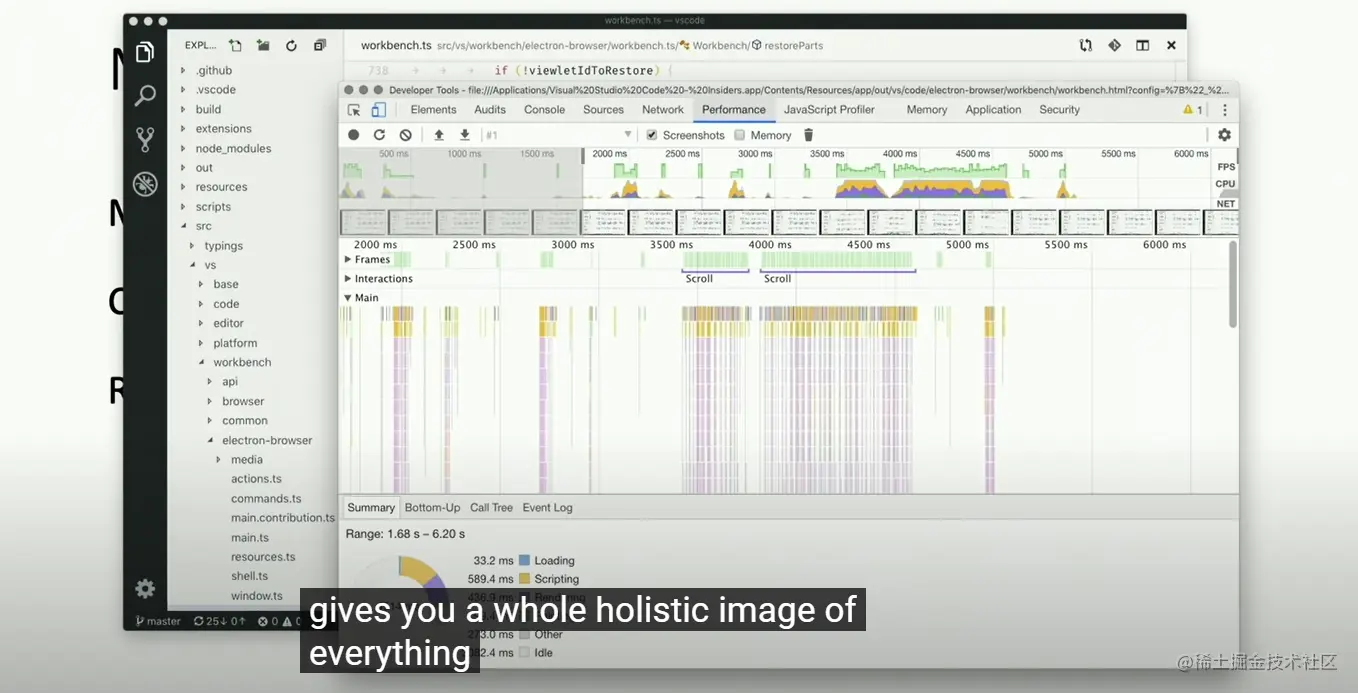This screenshot has width=1358, height=693.
Task: Select the first Scroll interaction bar
Action: 715,271
